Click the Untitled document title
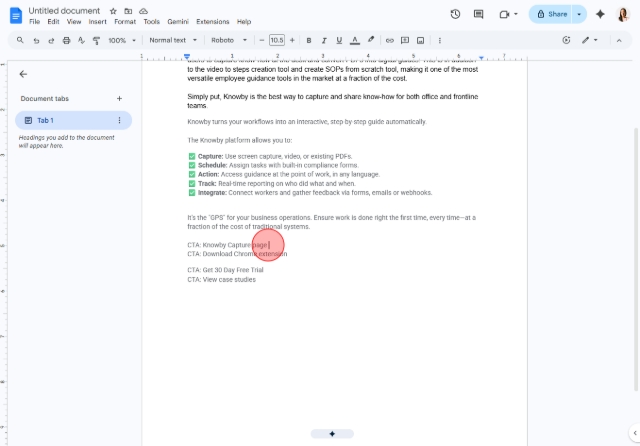The image size is (640, 446). (64, 11)
